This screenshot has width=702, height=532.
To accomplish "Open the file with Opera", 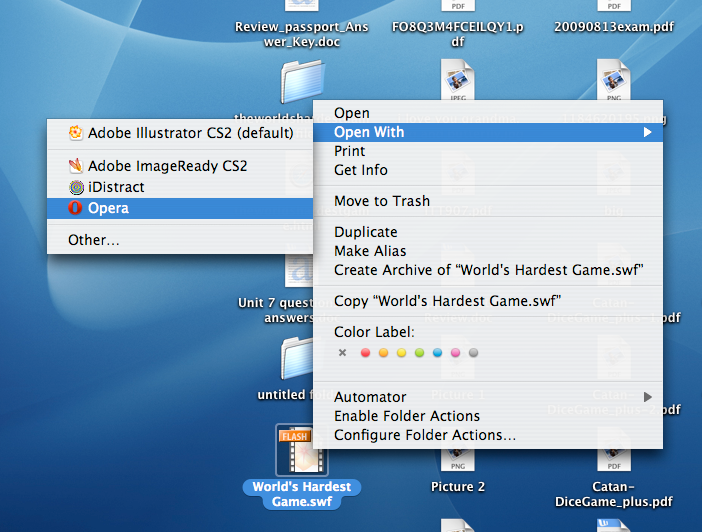I will 180,208.
